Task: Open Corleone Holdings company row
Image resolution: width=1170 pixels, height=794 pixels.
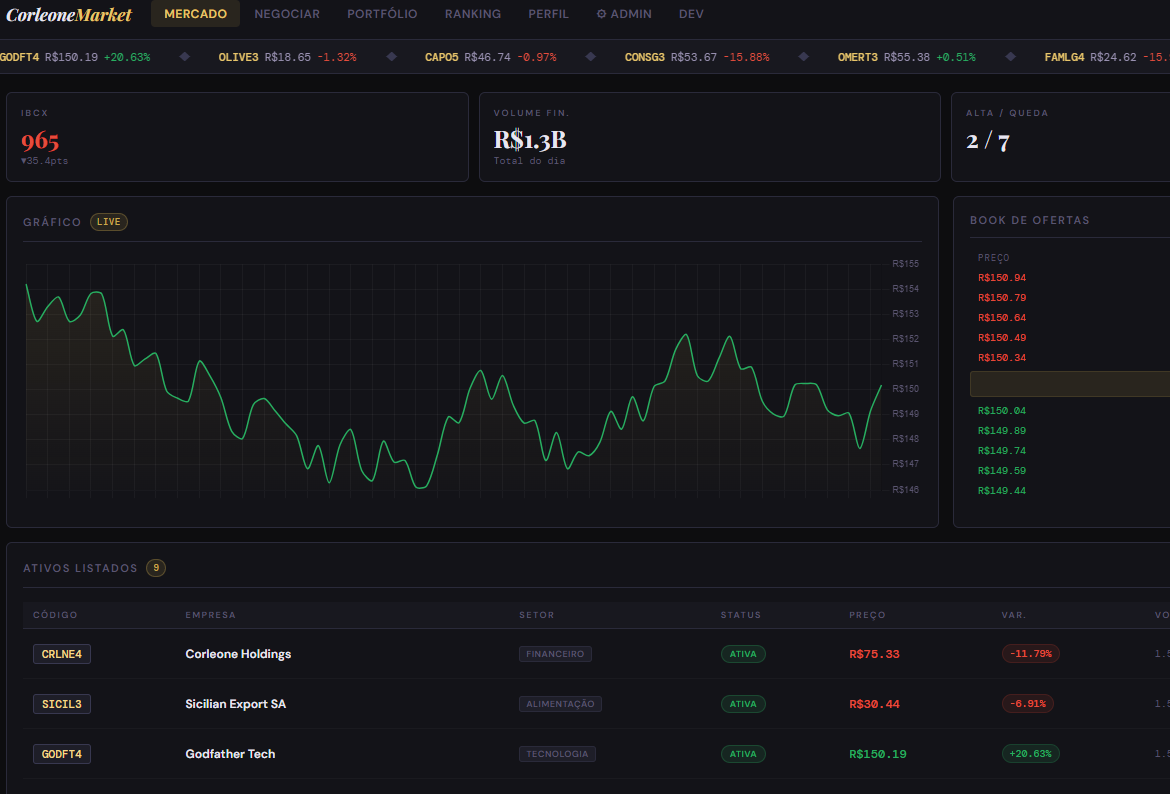Action: (238, 654)
